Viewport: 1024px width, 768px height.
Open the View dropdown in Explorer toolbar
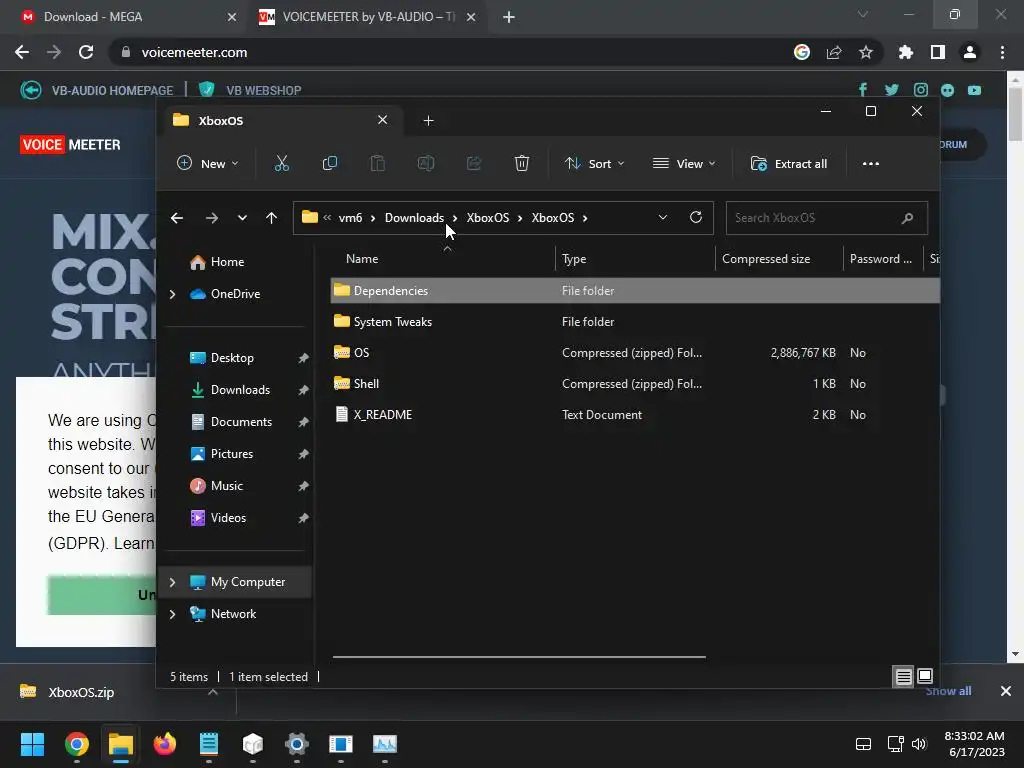pyautogui.click(x=684, y=163)
